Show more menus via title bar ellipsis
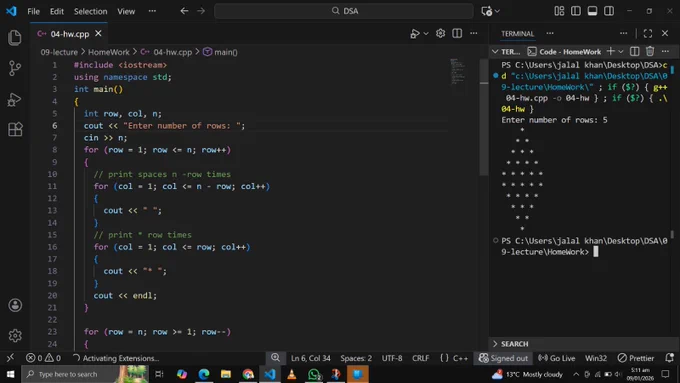 [x=152, y=11]
